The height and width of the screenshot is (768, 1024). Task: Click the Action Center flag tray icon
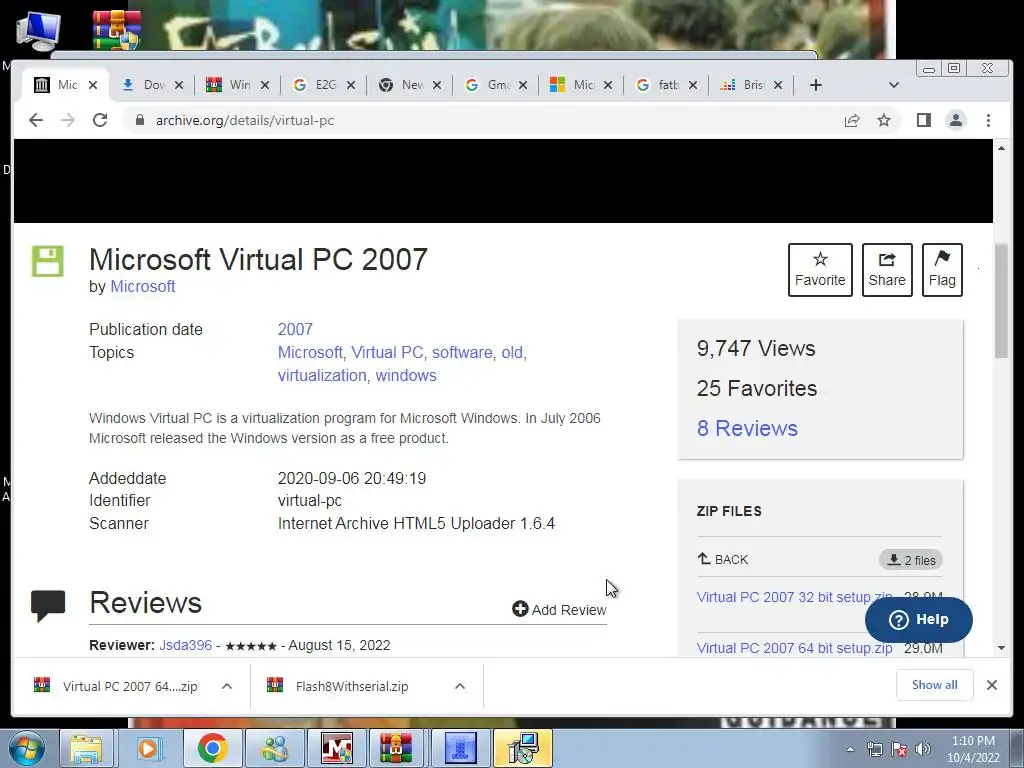point(899,749)
